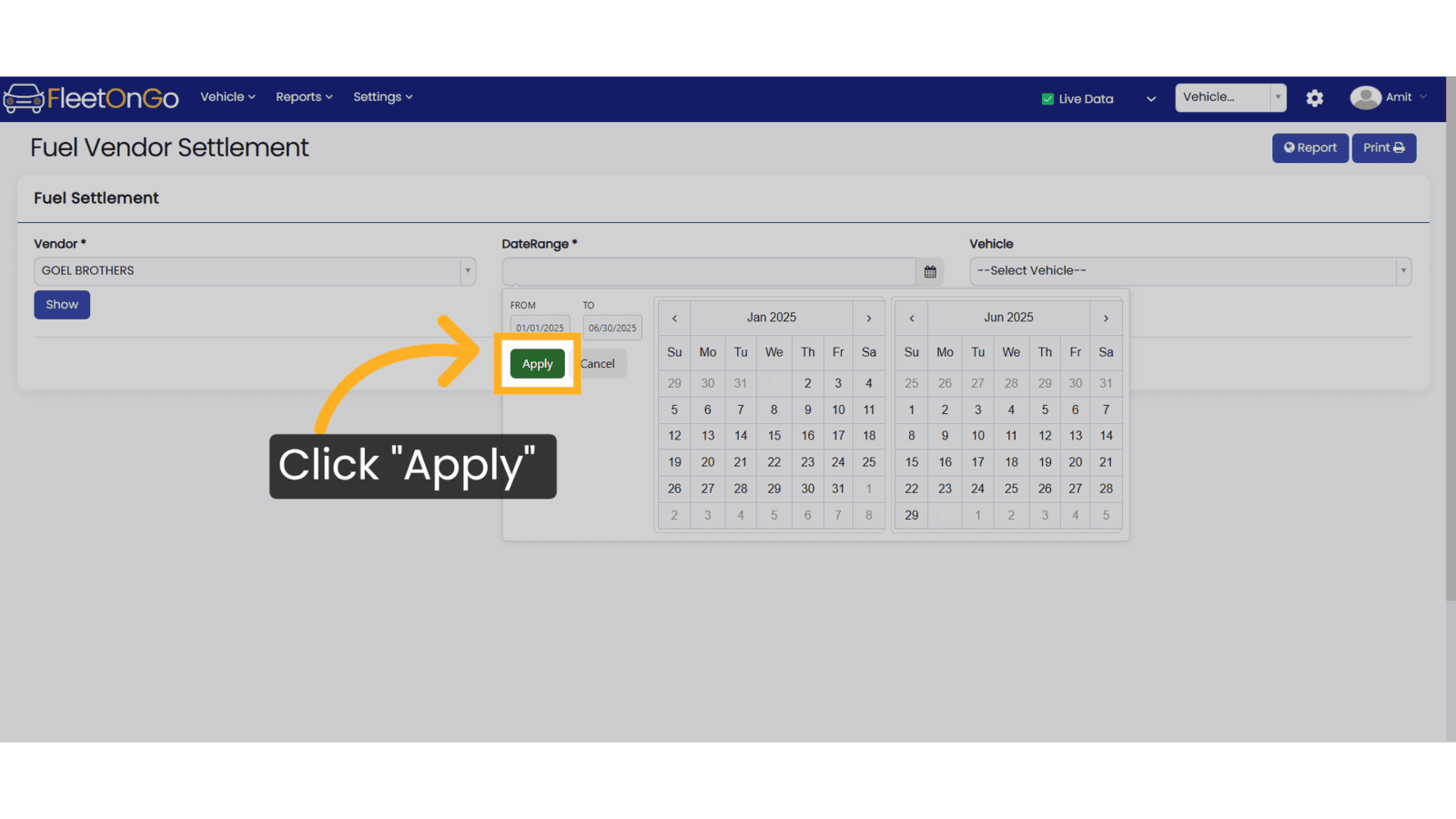Select June 29 in the right calendar
The height and width of the screenshot is (819, 1456).
coord(912,515)
